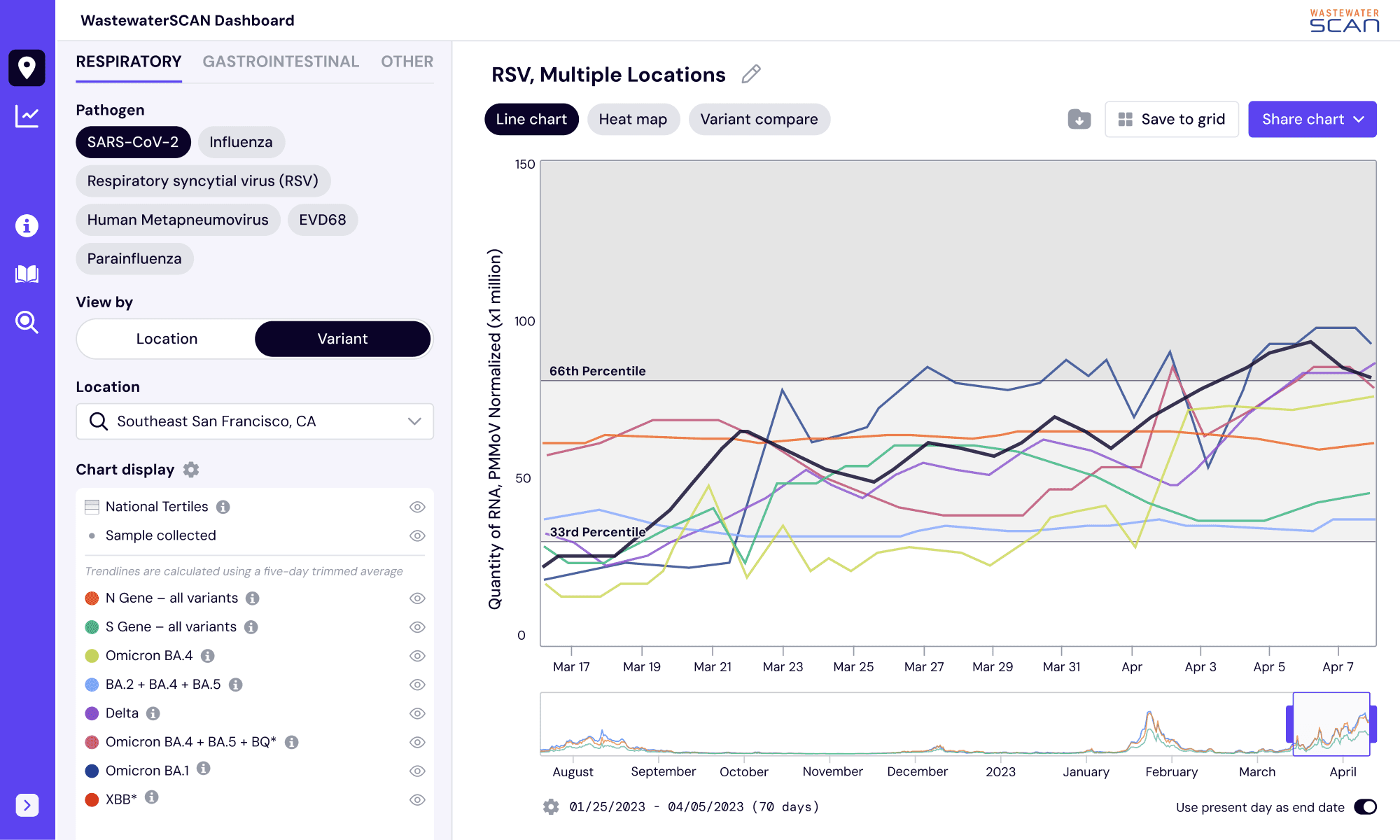Image resolution: width=1400 pixels, height=840 pixels.
Task: Click the info circle sidebar icon
Action: (27, 225)
